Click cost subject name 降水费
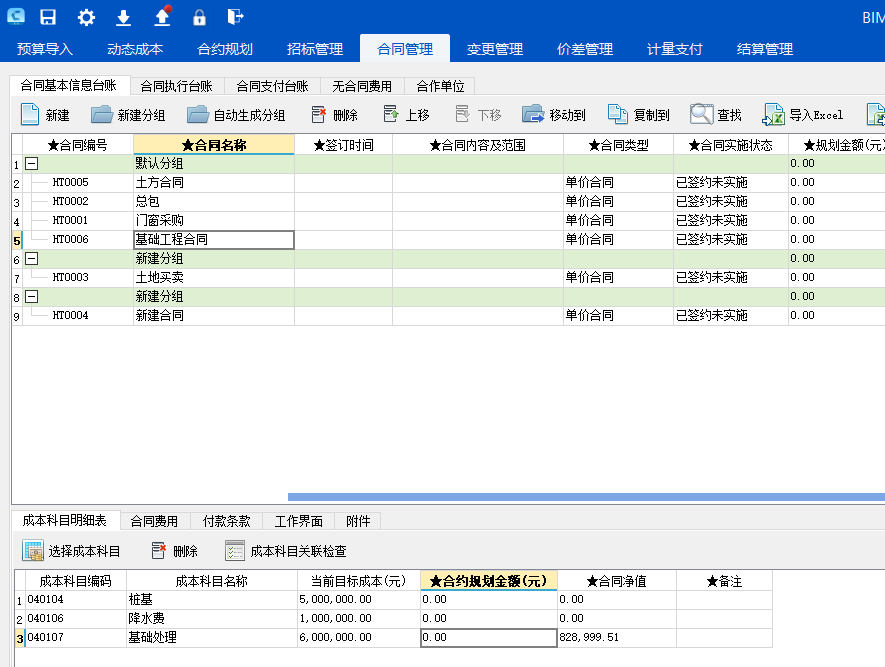 (212, 618)
